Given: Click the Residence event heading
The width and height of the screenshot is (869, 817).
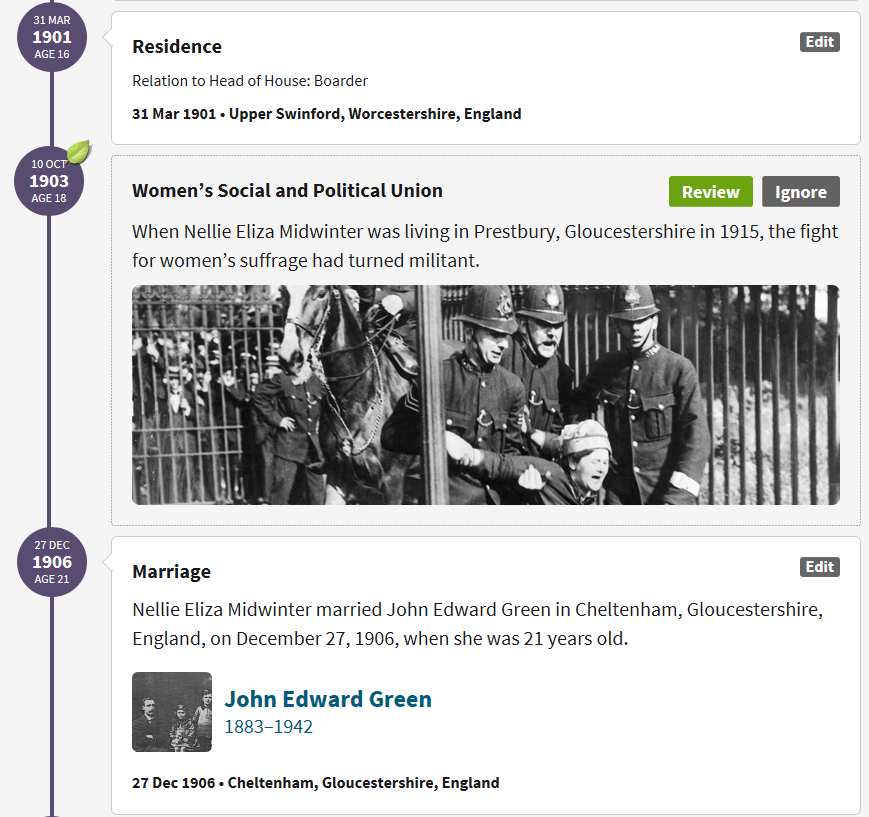Looking at the screenshot, I should pos(177,47).
